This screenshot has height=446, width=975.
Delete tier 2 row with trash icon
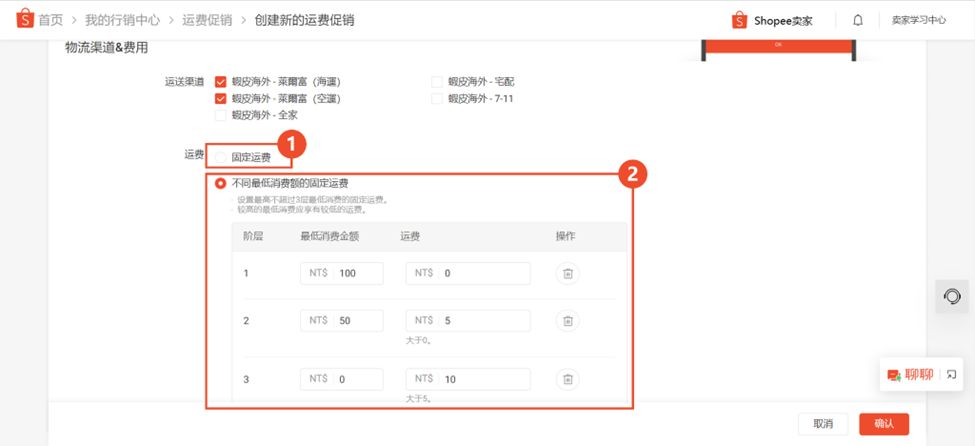point(568,320)
